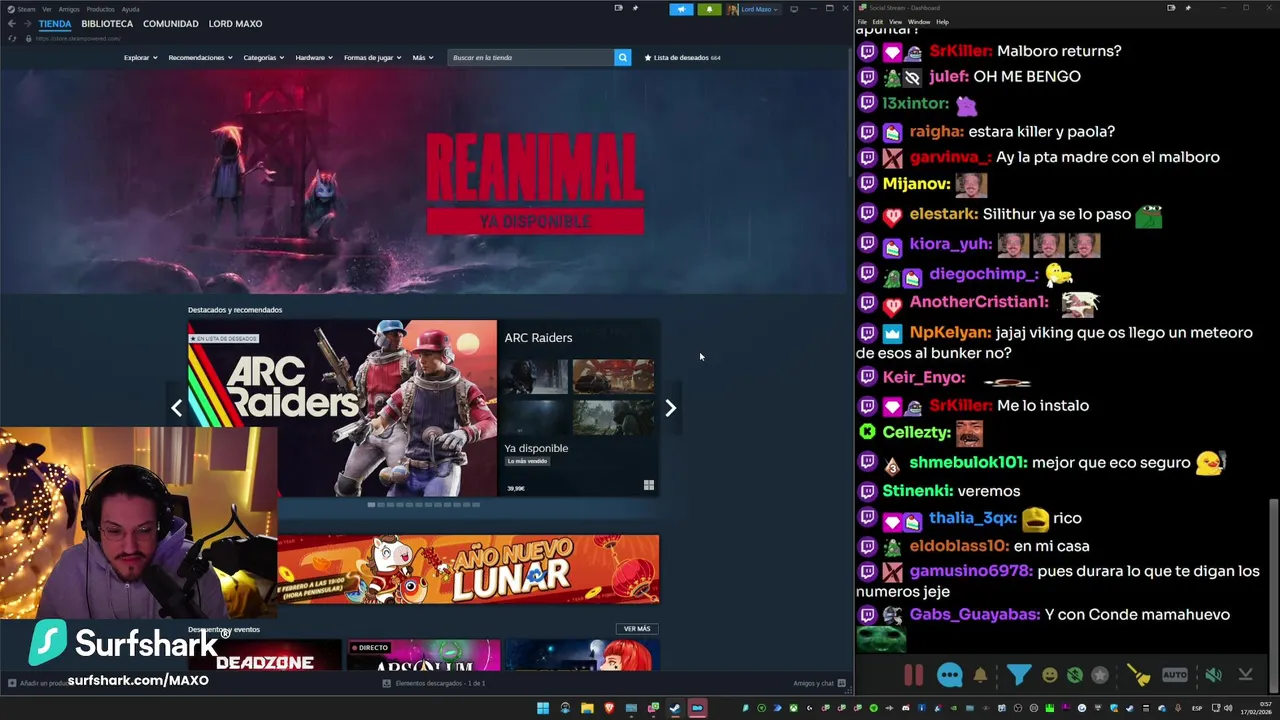Clear chat with the broom icon
The height and width of the screenshot is (720, 1280).
[x=1139, y=675]
